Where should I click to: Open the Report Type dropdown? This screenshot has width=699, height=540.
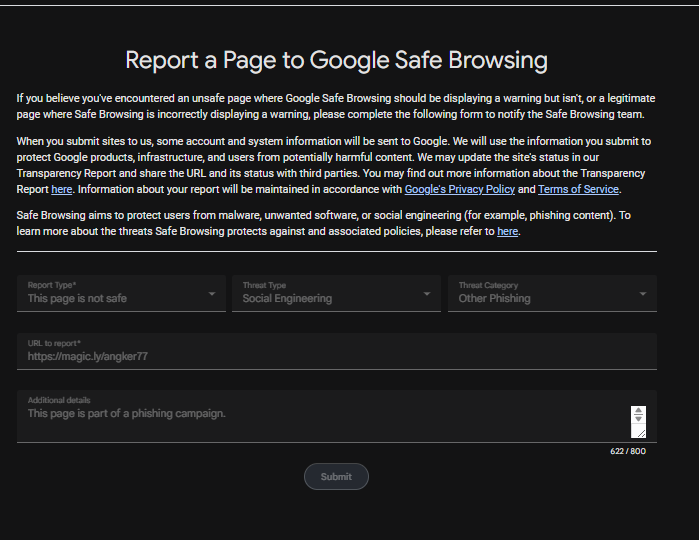(121, 293)
